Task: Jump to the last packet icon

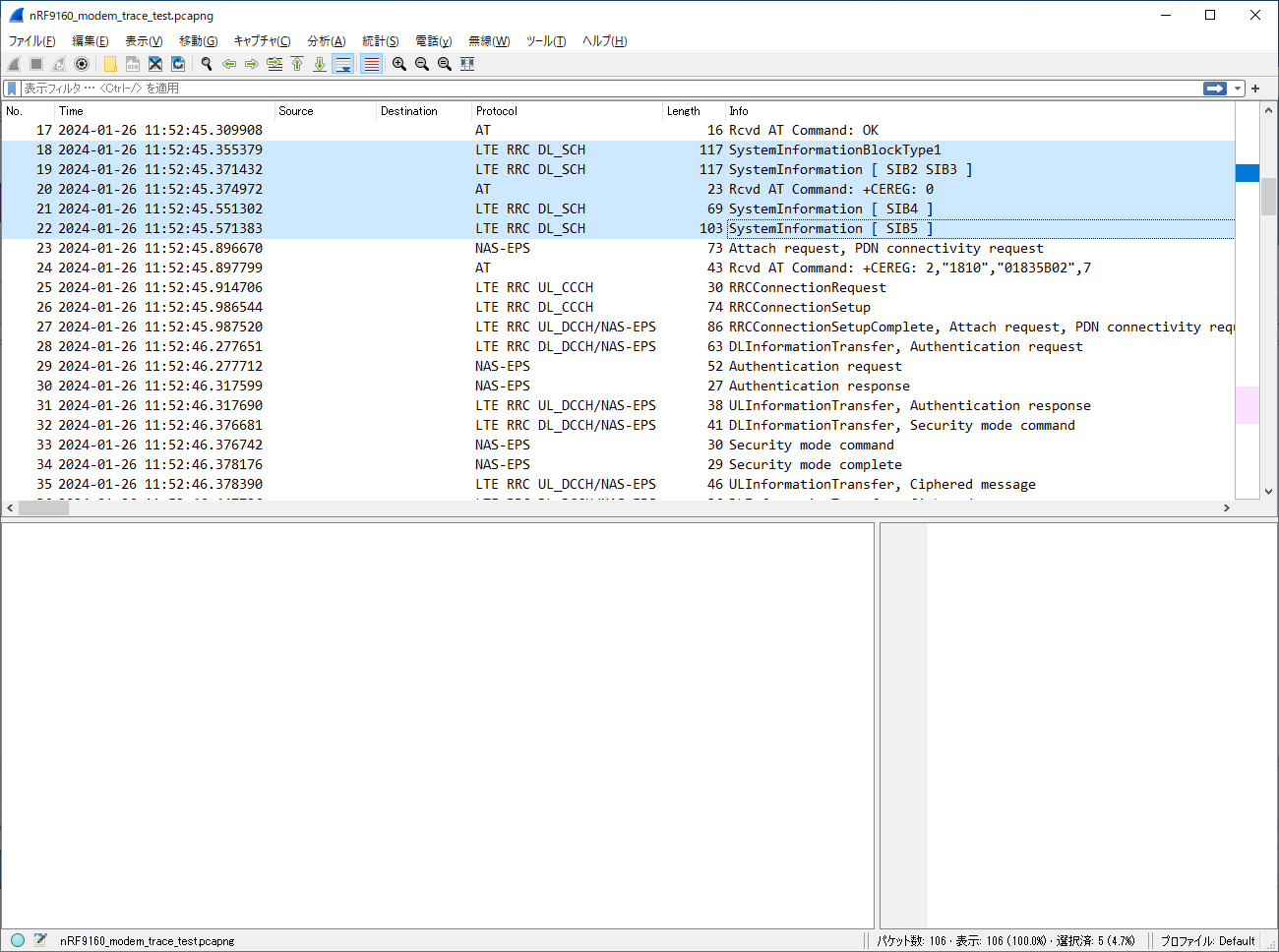Action: point(320,64)
